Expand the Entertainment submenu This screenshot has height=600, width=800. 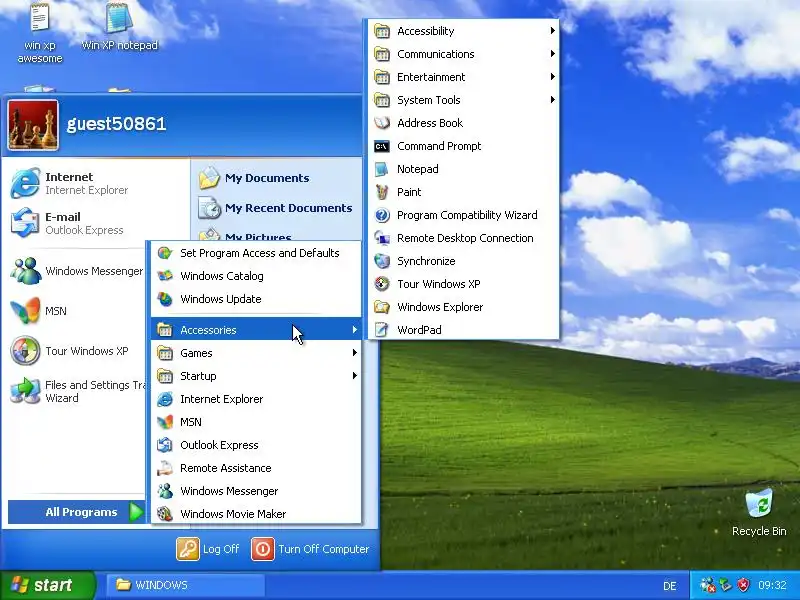pyautogui.click(x=464, y=77)
